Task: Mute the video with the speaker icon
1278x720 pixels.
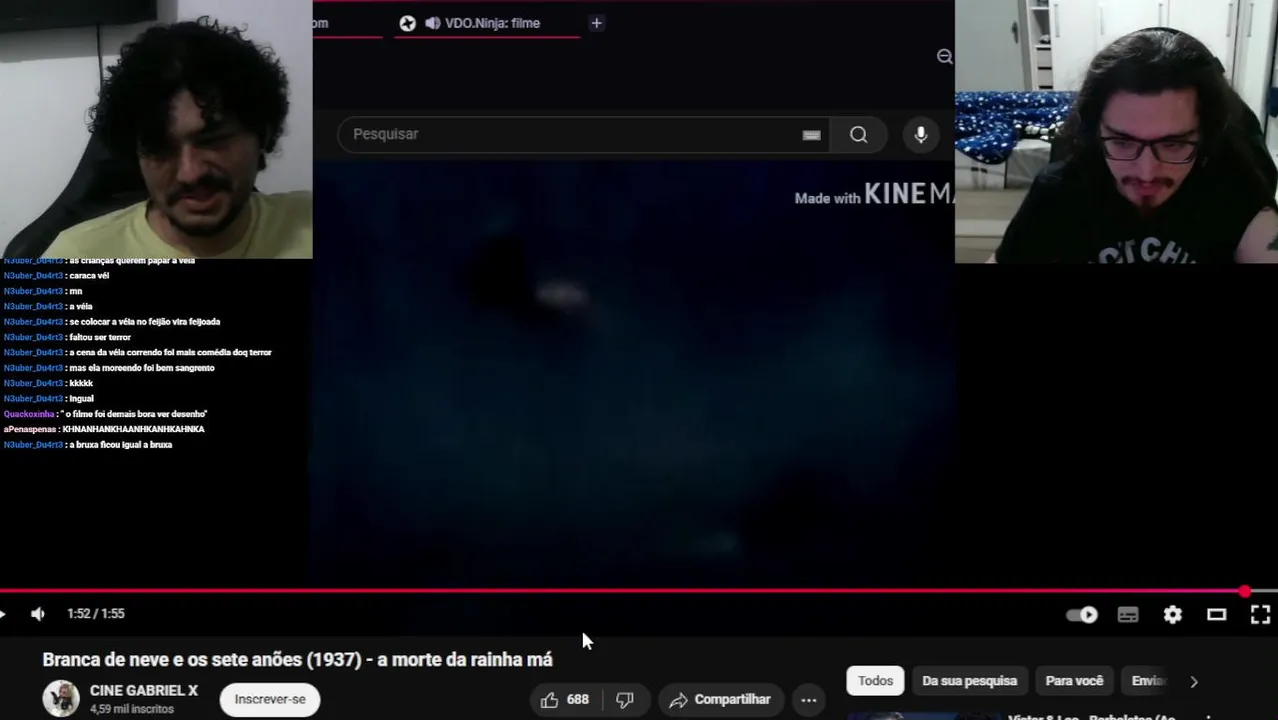Action: click(38, 614)
